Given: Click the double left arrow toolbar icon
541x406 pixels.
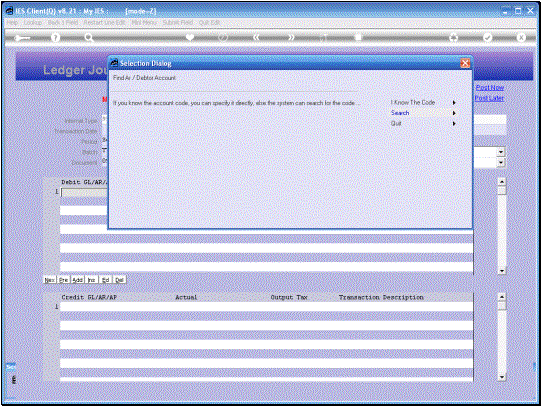Looking at the screenshot, I should coord(256,37).
